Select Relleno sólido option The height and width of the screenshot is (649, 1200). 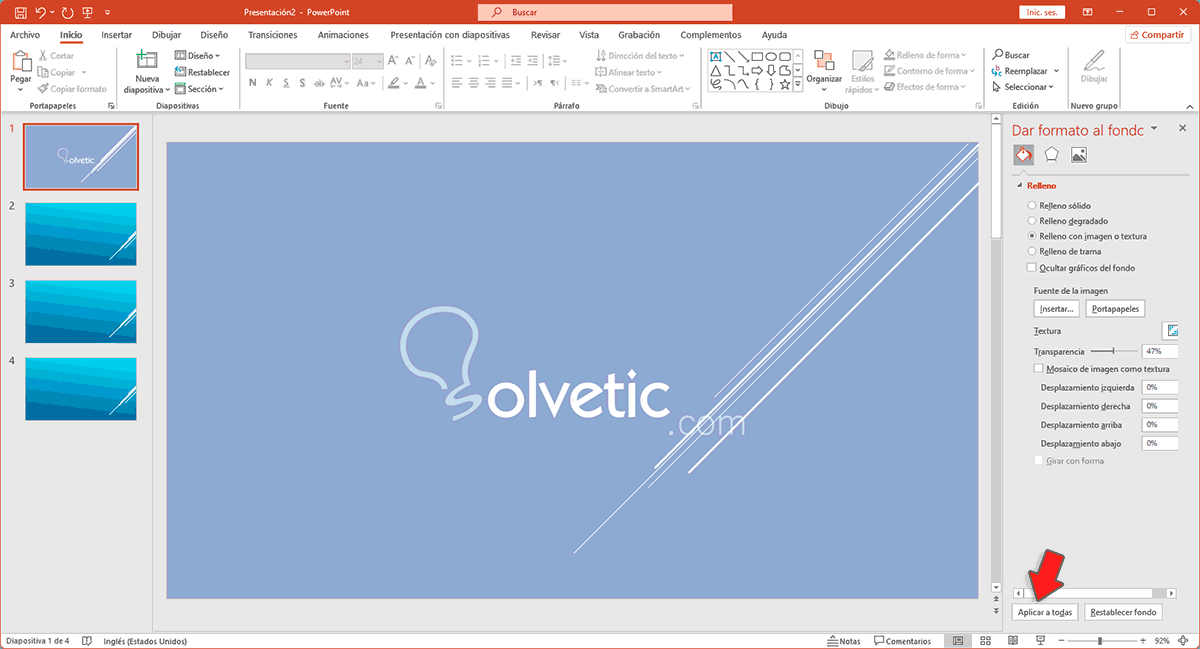(x=1060, y=205)
